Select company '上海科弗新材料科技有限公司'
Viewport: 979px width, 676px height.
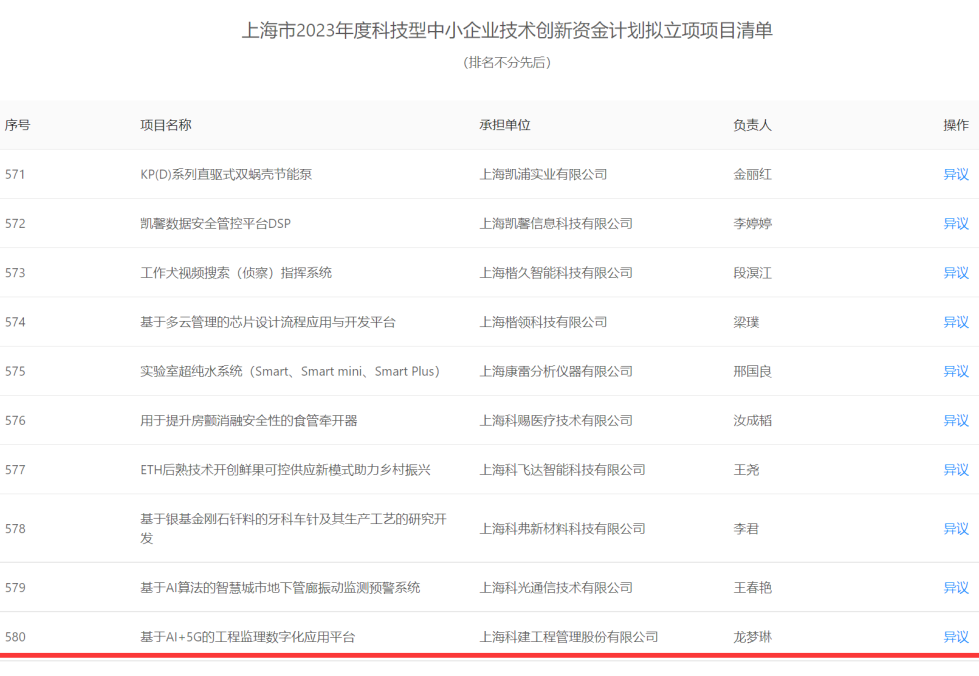click(562, 529)
